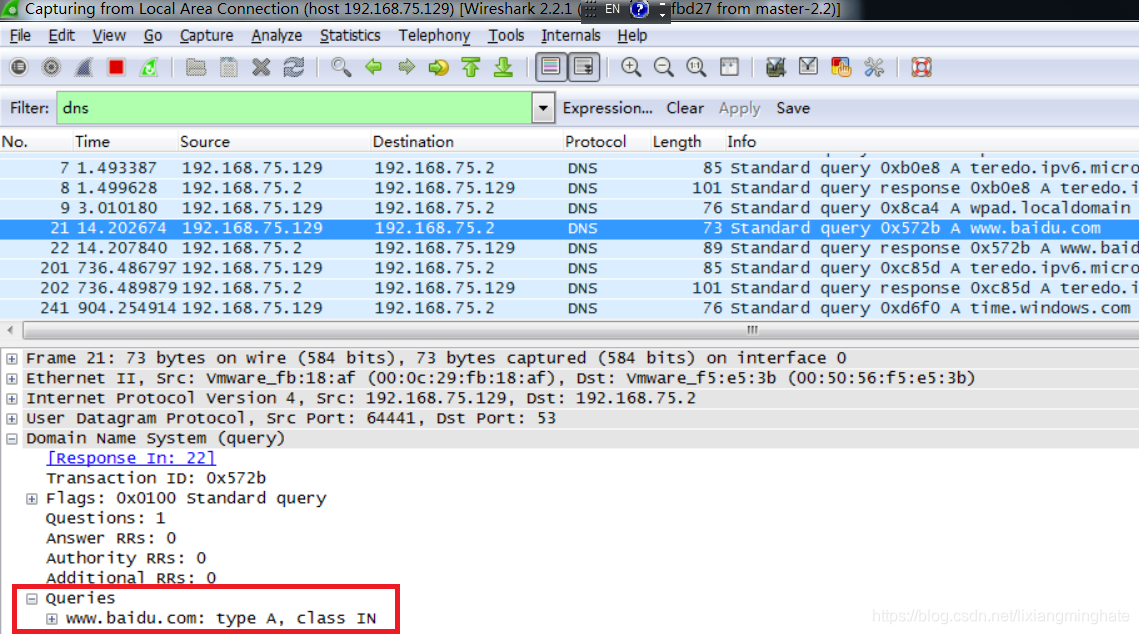Collapse the Queries tree node
Image resolution: width=1139 pixels, height=634 pixels.
(x=32, y=599)
